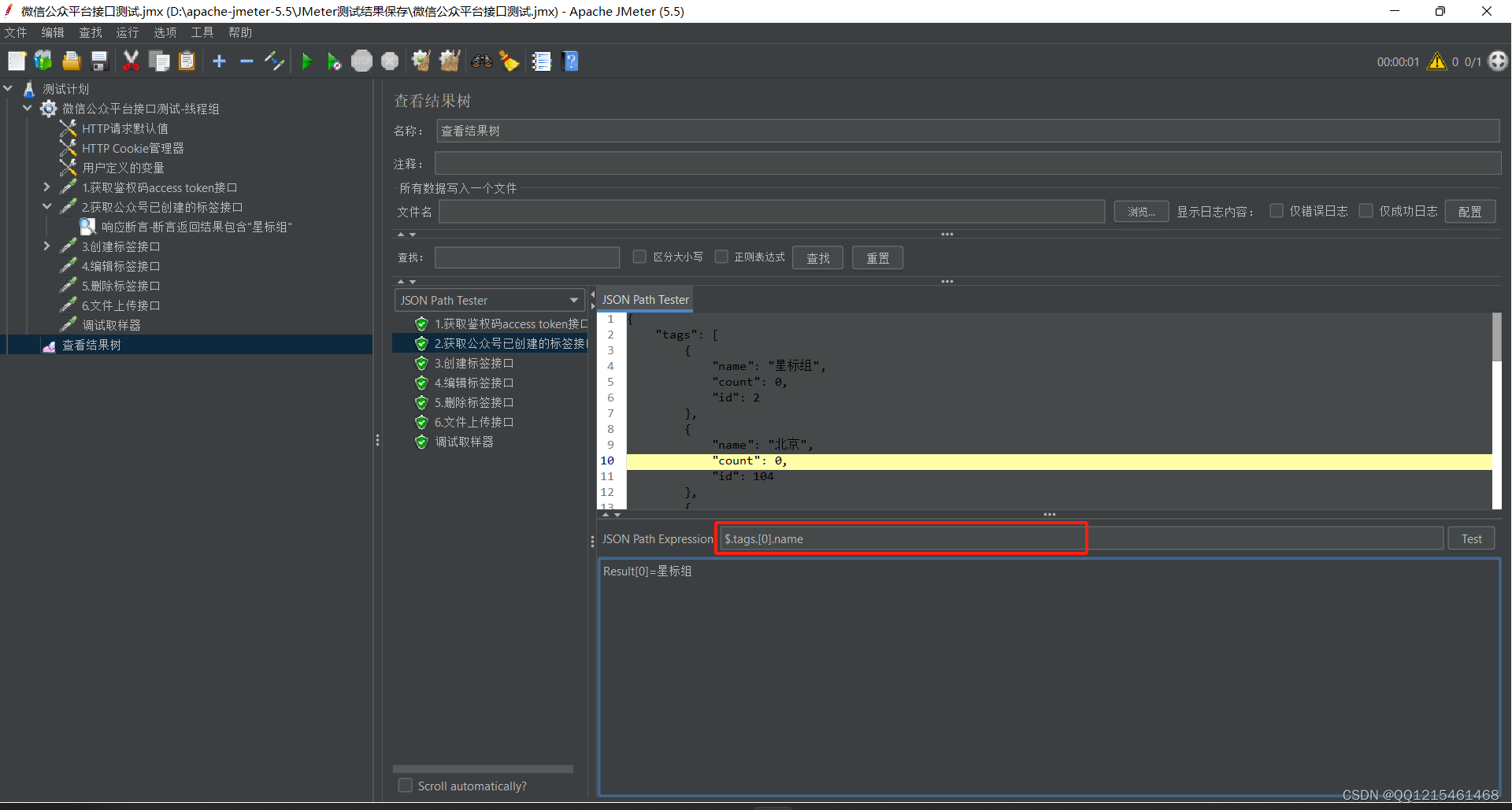
Task: Open the Function Helper list icon
Action: [x=542, y=61]
